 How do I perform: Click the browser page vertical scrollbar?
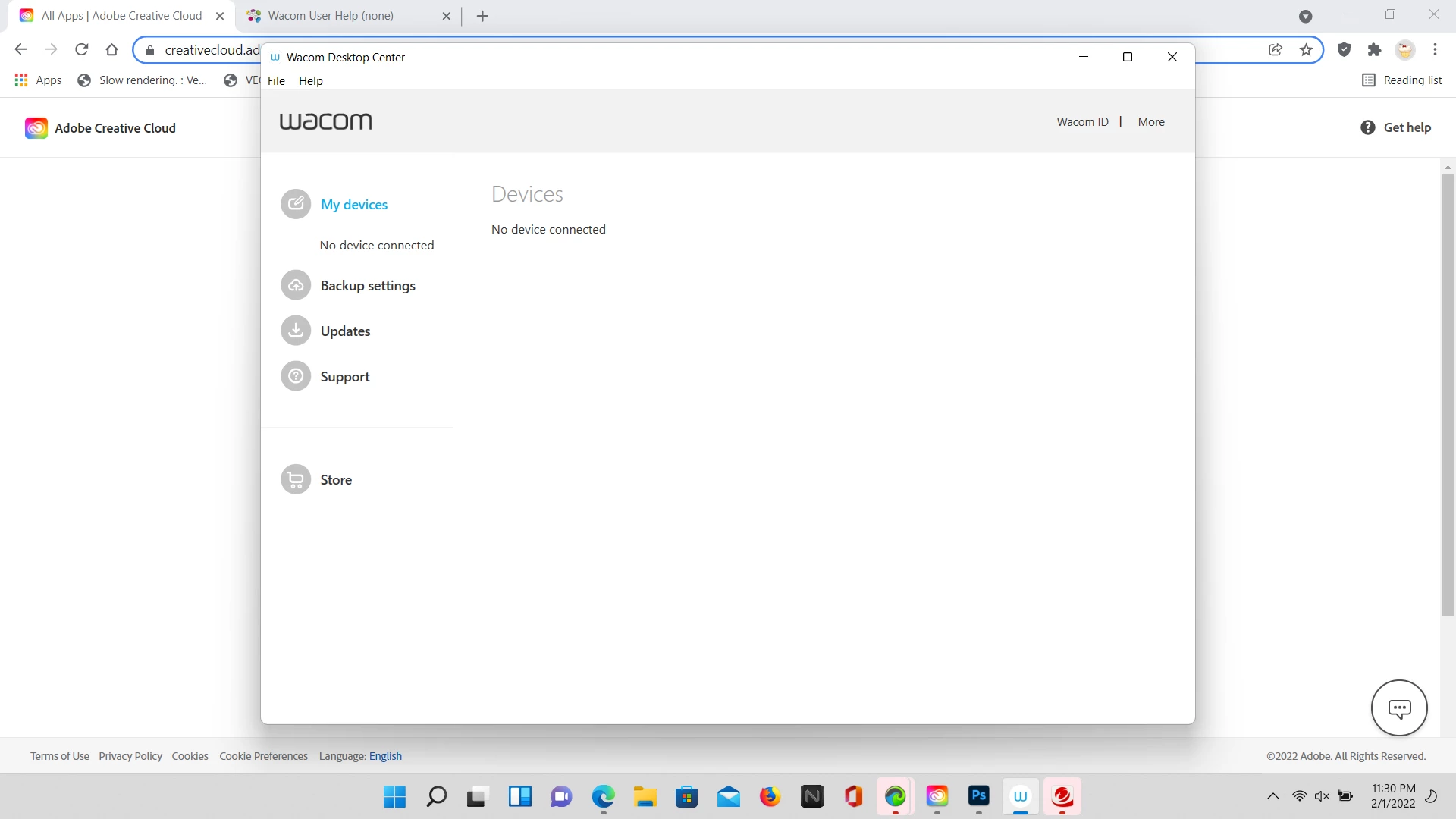click(x=1448, y=394)
